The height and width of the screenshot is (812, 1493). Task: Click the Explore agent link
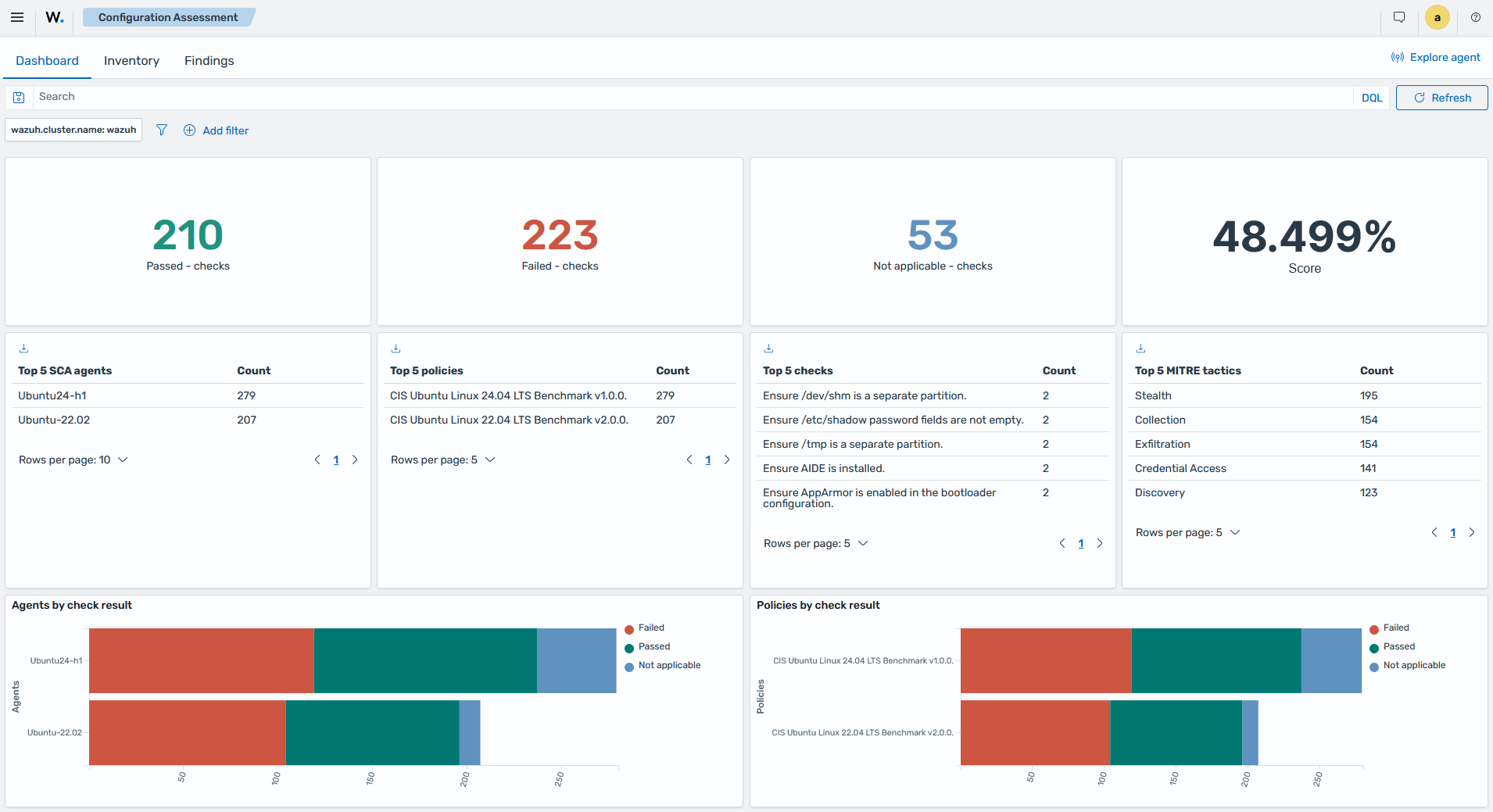click(x=1436, y=57)
